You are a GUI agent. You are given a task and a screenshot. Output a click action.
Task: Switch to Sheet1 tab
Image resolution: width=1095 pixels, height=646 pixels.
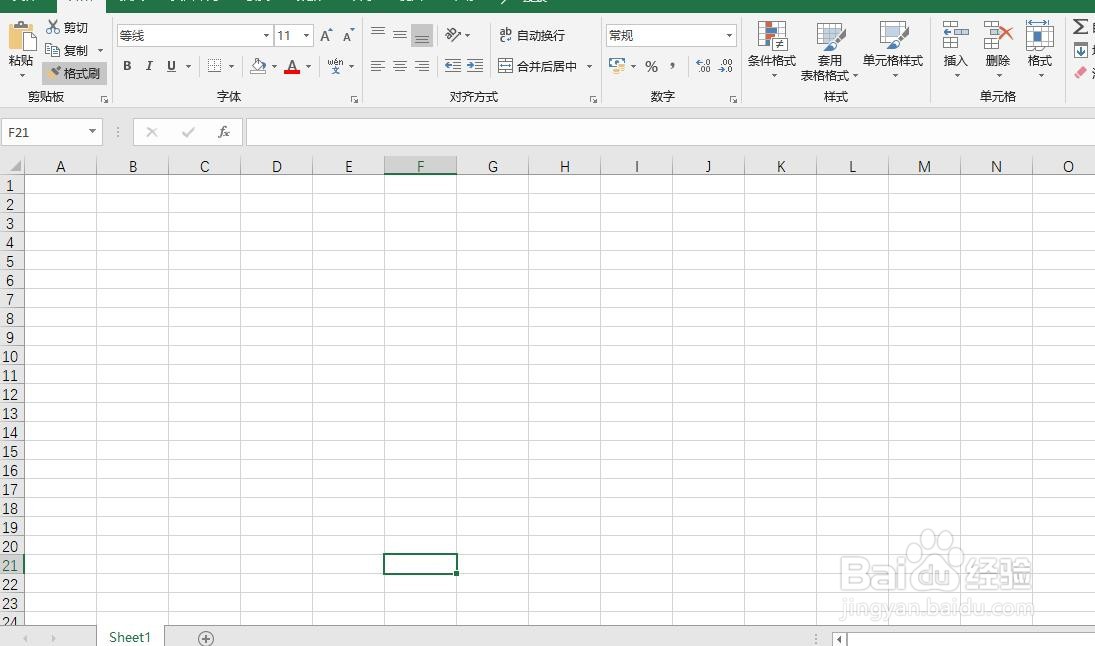point(130,637)
